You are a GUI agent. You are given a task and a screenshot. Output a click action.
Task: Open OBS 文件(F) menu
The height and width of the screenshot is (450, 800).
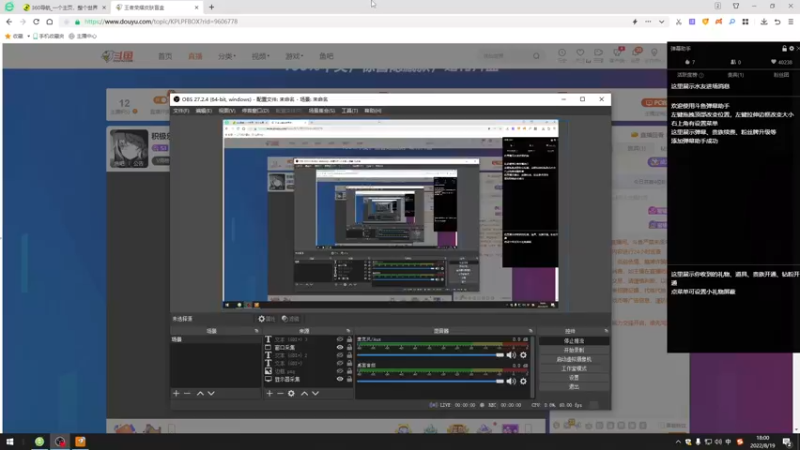click(x=181, y=111)
